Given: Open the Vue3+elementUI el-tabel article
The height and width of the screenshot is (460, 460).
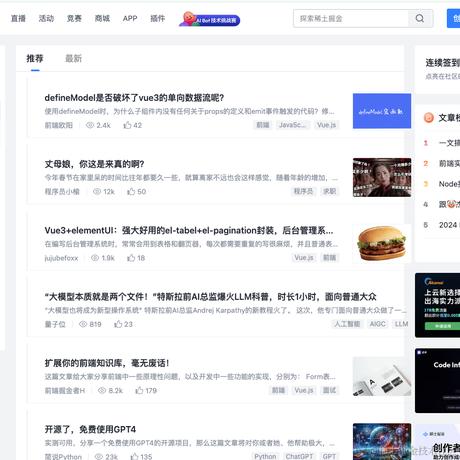Looking at the screenshot, I should coord(189,230).
